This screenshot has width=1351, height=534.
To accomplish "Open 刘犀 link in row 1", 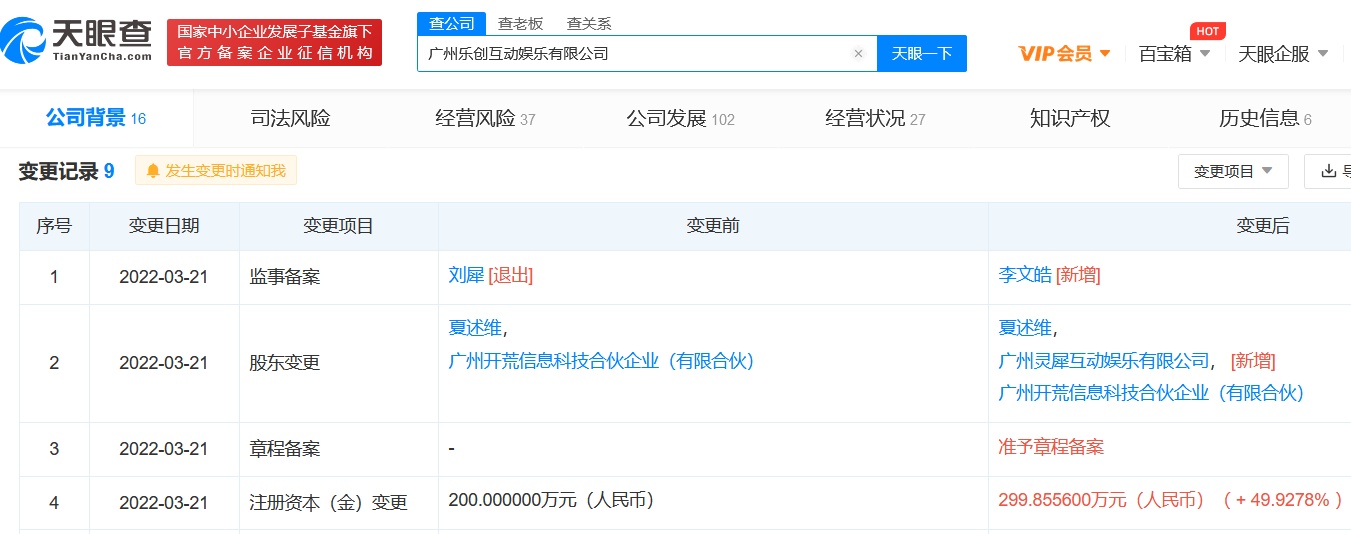I will pyautogui.click(x=466, y=276).
